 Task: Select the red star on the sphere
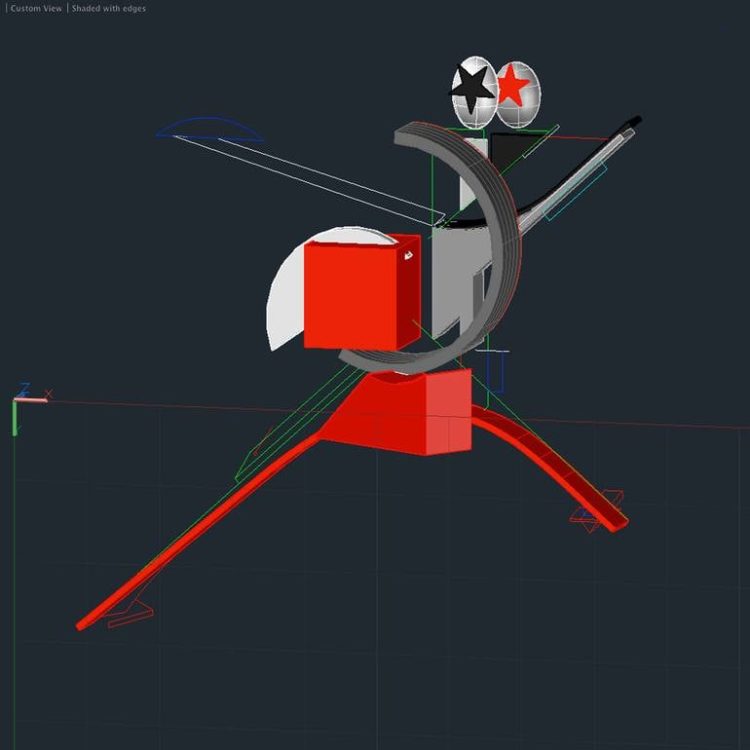(513, 88)
